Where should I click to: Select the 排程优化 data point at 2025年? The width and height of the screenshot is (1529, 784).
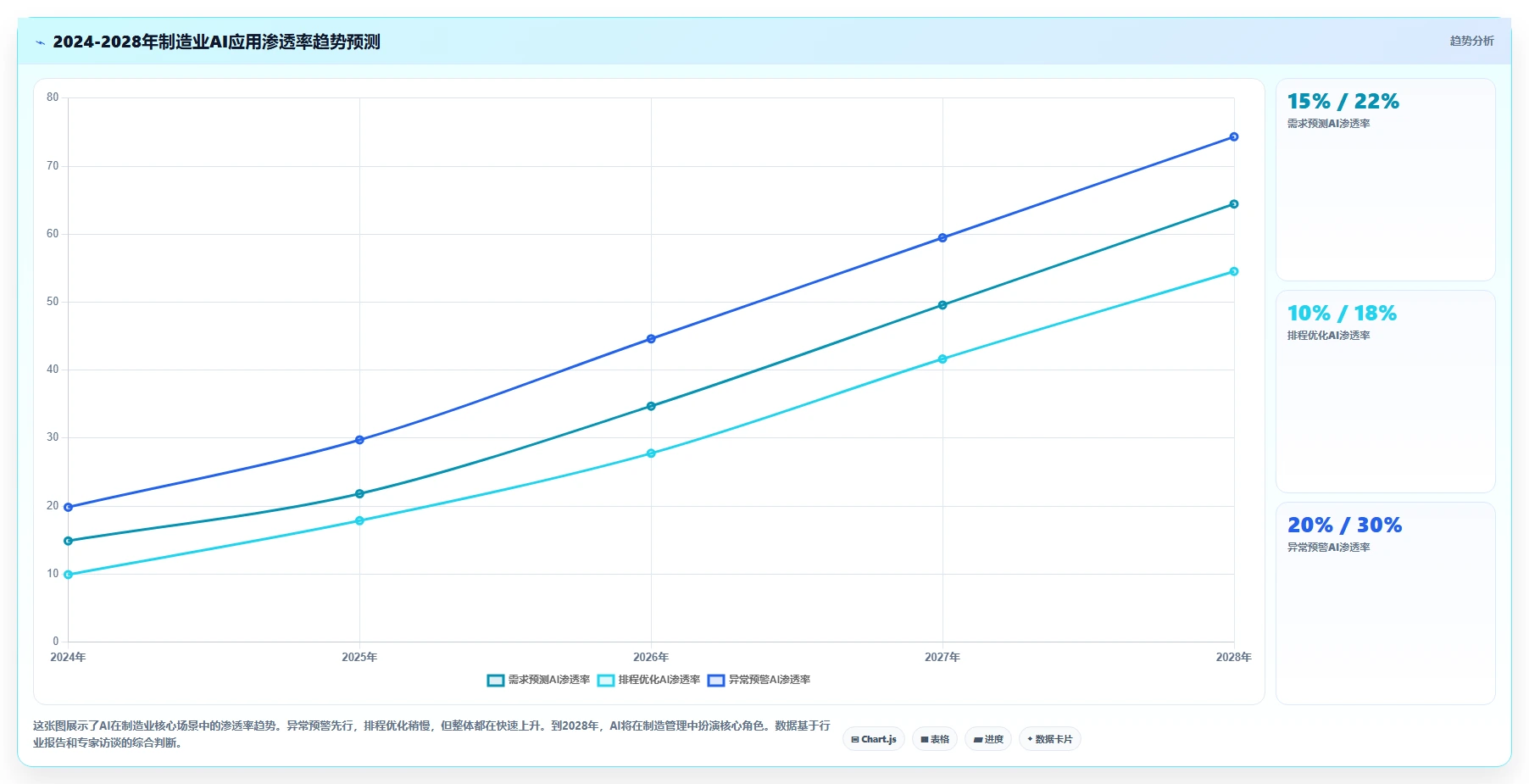[359, 520]
